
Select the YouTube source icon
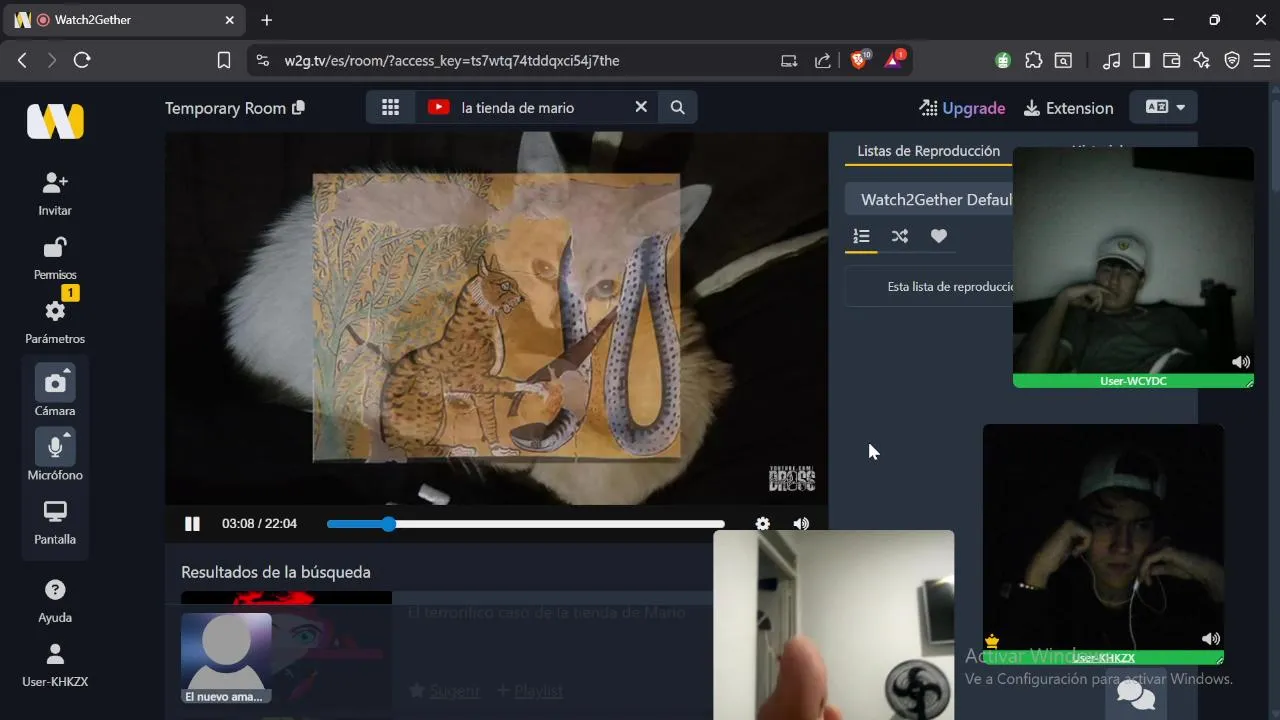coord(438,107)
